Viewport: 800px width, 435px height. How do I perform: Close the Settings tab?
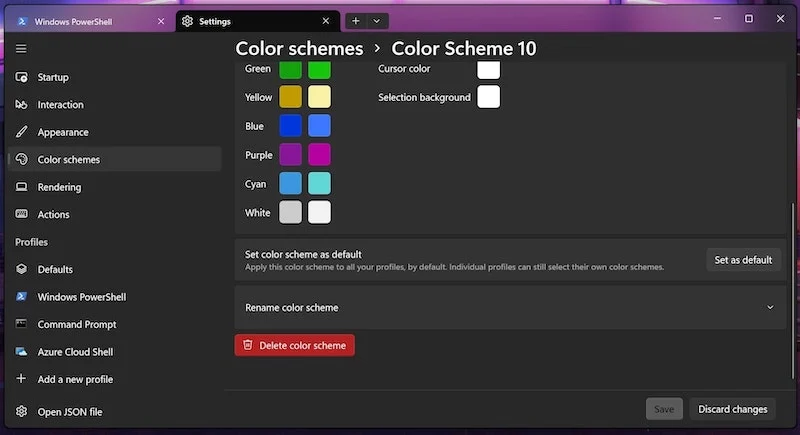[326, 21]
